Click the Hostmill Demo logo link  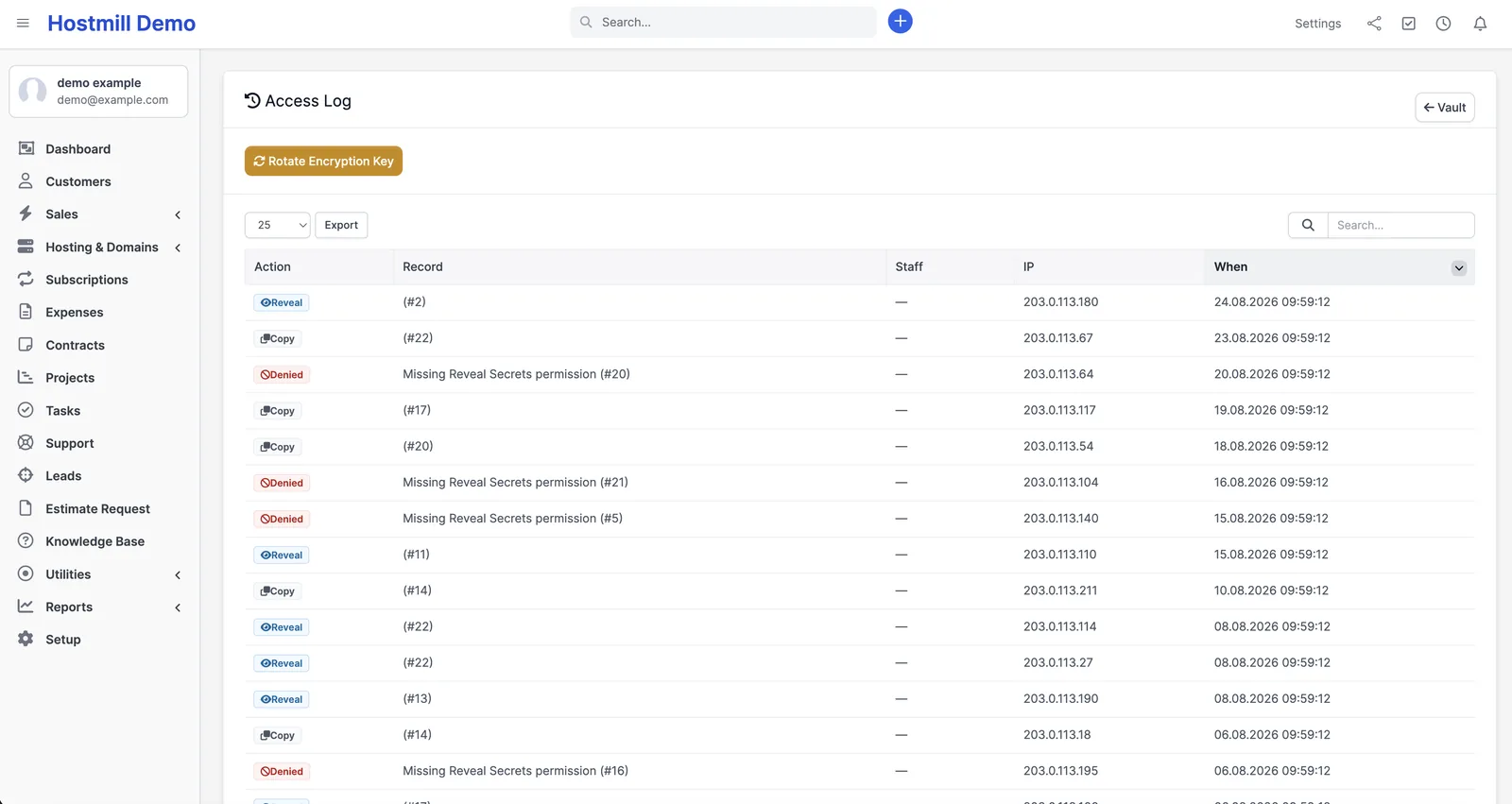[x=122, y=24]
